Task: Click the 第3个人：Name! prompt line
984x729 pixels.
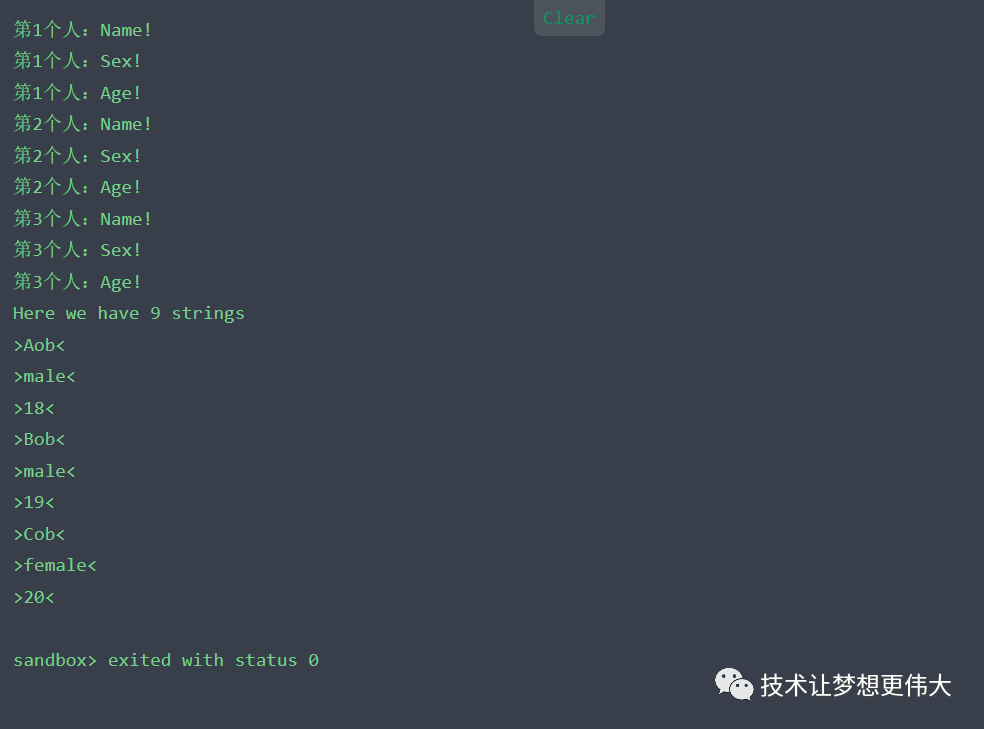Action: coord(83,219)
